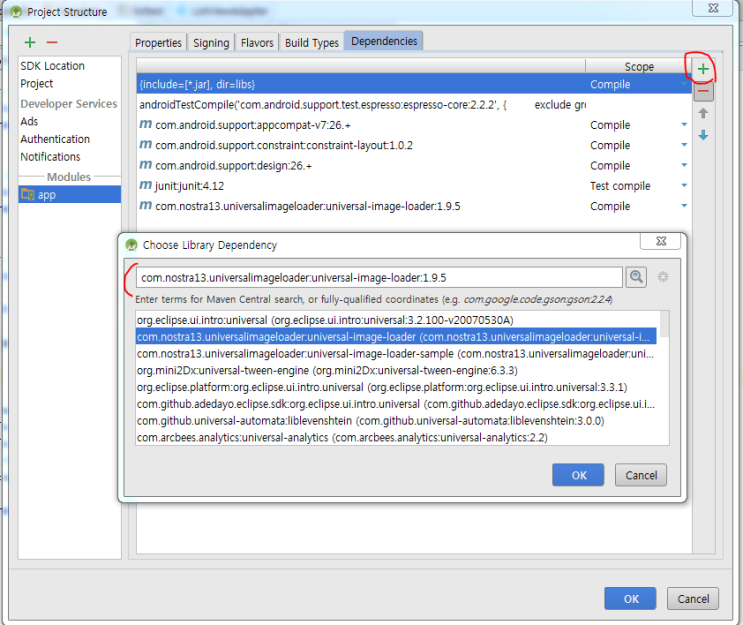
Task: Open scope dropdown for design:26.+ row
Action: [x=684, y=165]
